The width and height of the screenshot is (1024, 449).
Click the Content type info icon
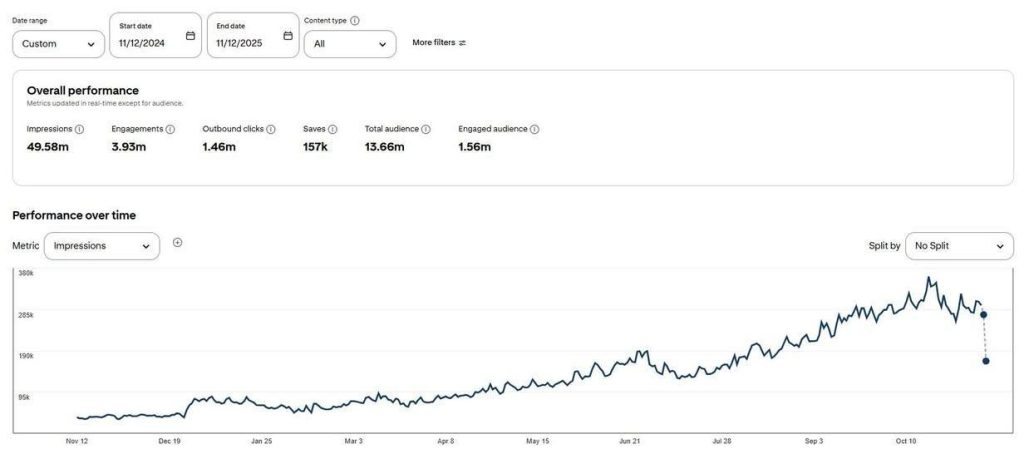click(355, 20)
